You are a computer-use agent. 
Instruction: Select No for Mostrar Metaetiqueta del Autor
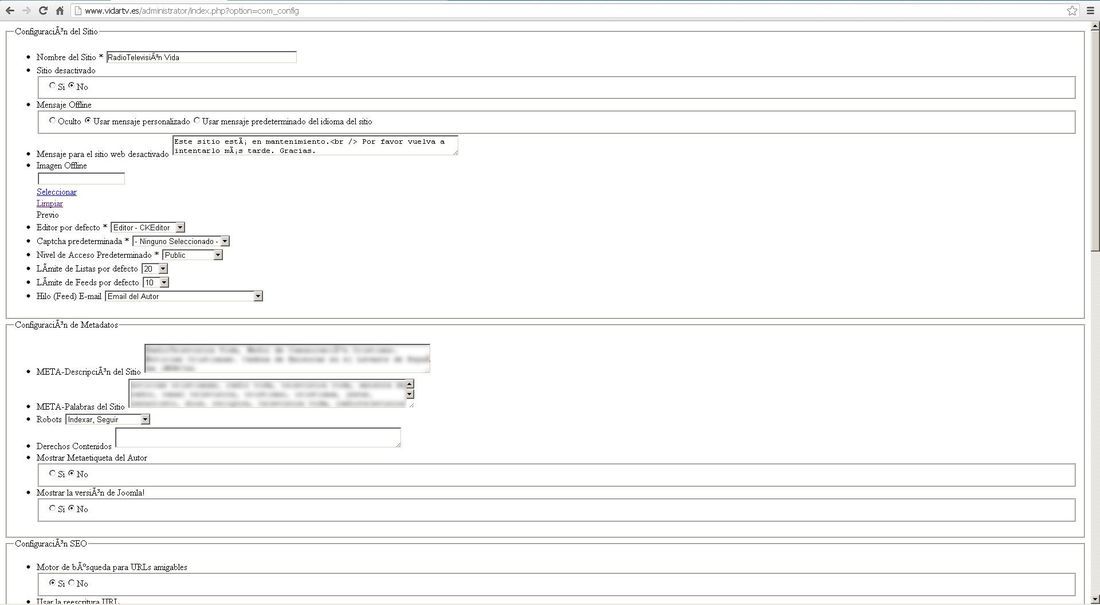click(x=72, y=473)
